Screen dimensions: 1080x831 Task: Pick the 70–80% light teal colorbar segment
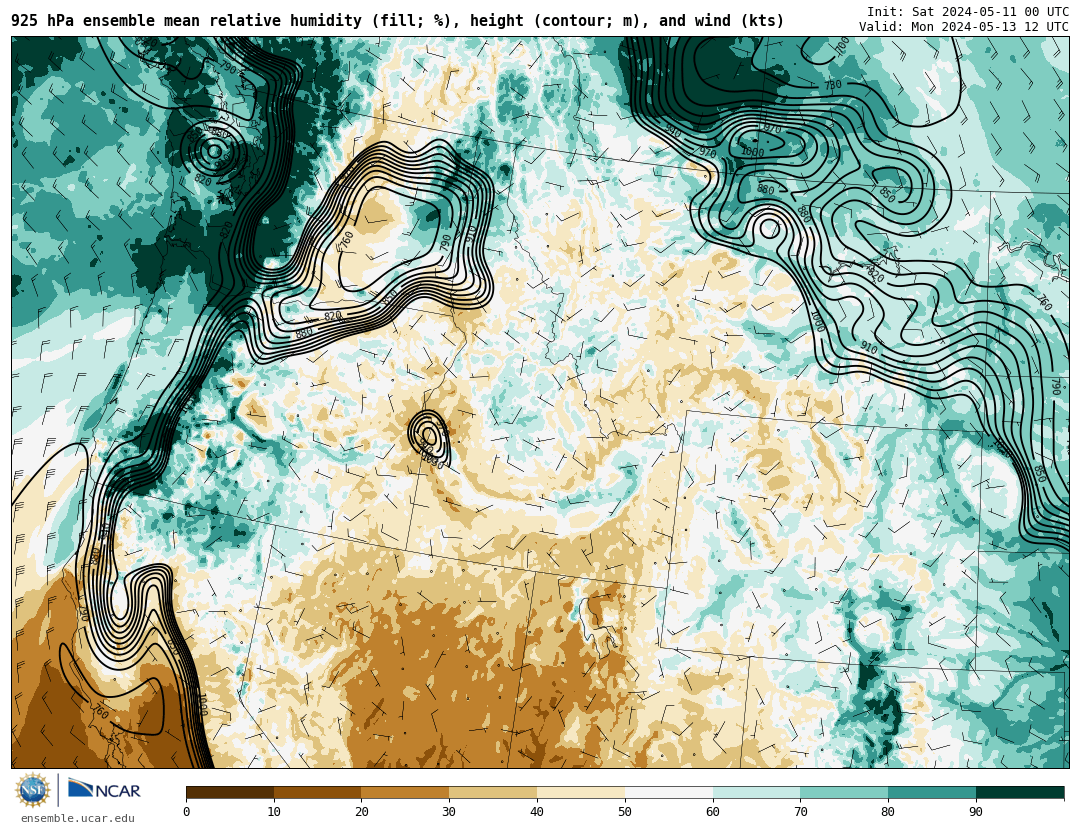coord(844,792)
